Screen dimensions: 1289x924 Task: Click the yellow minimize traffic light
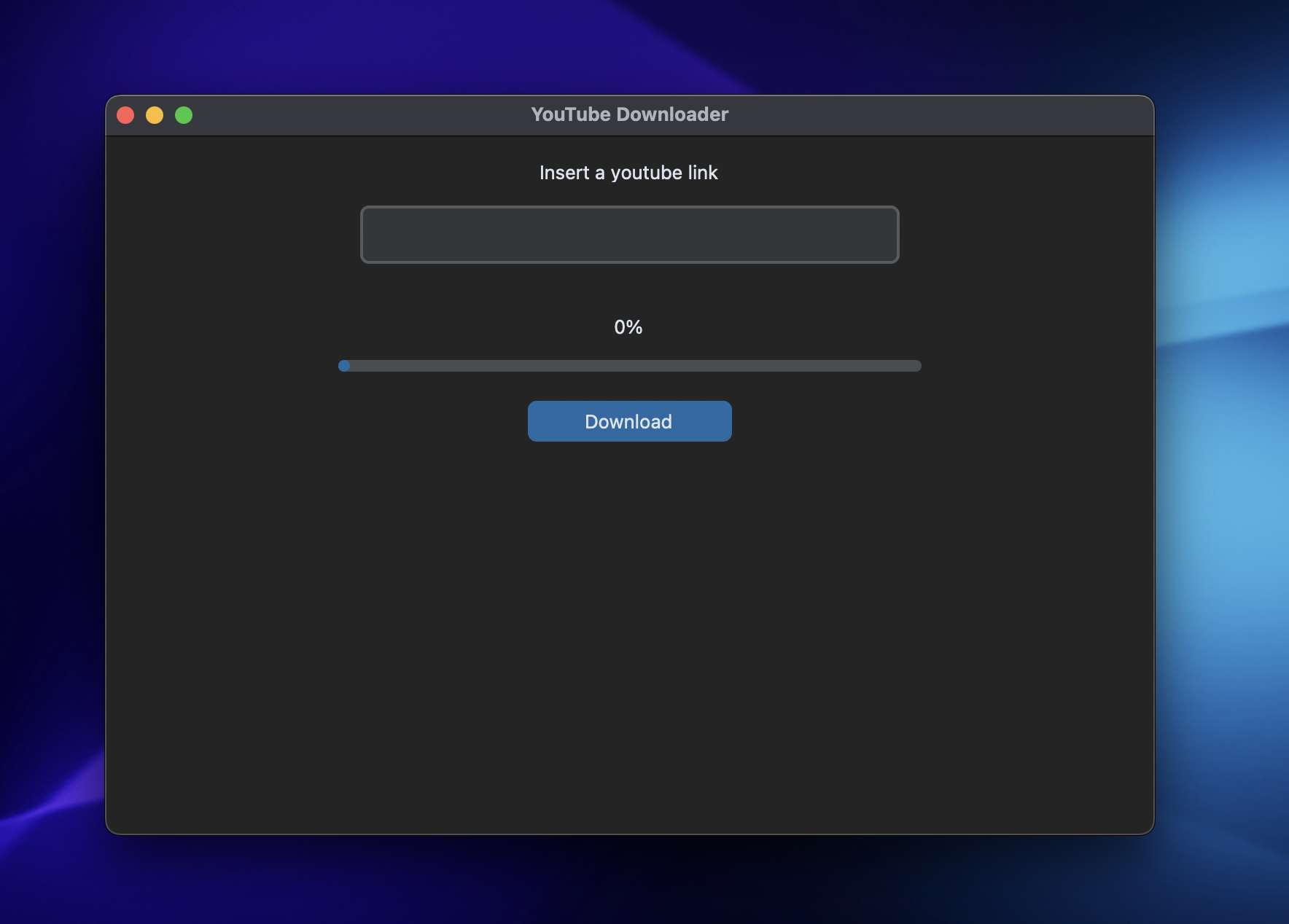(x=155, y=114)
